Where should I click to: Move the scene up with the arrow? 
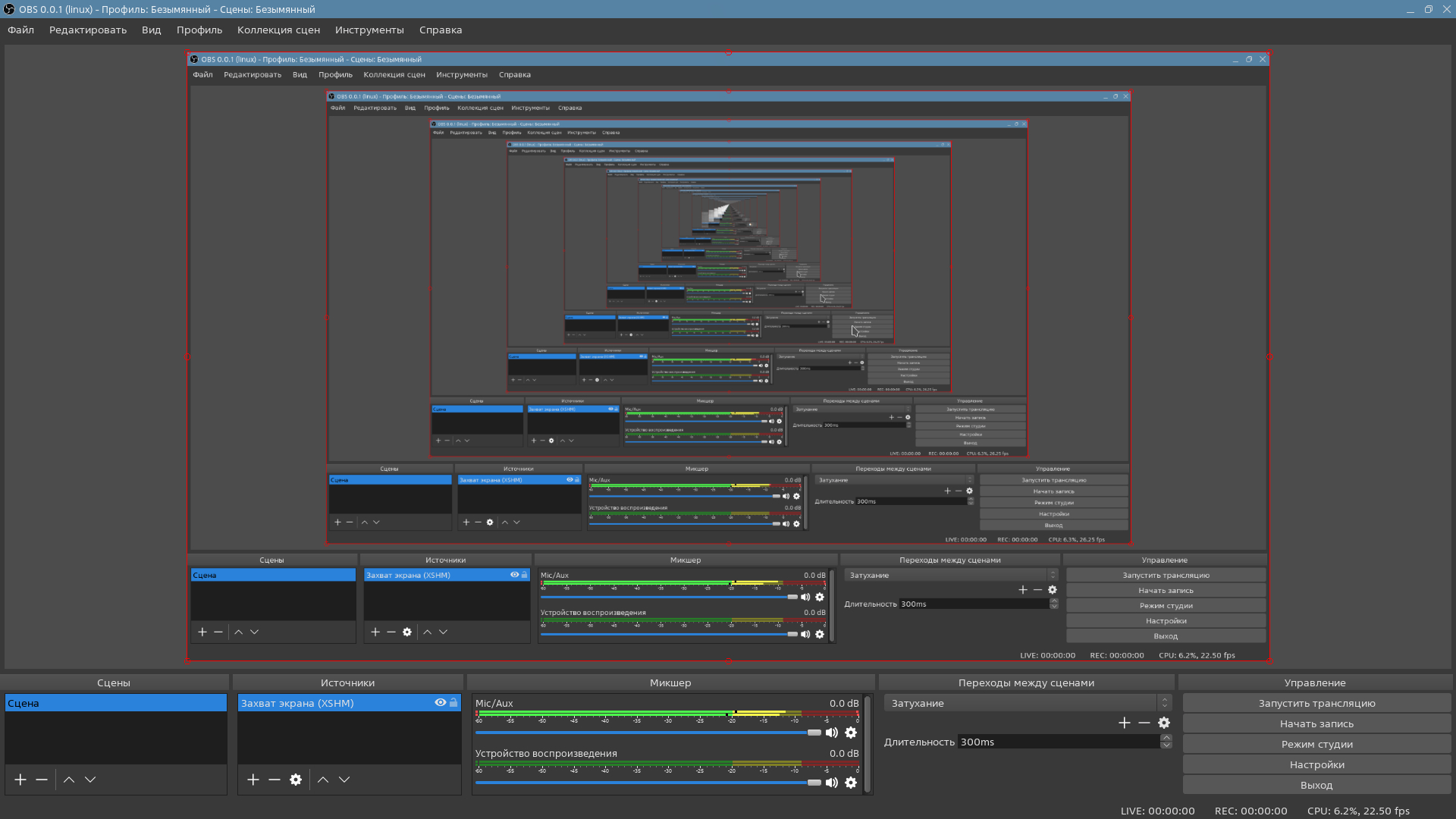(x=69, y=780)
